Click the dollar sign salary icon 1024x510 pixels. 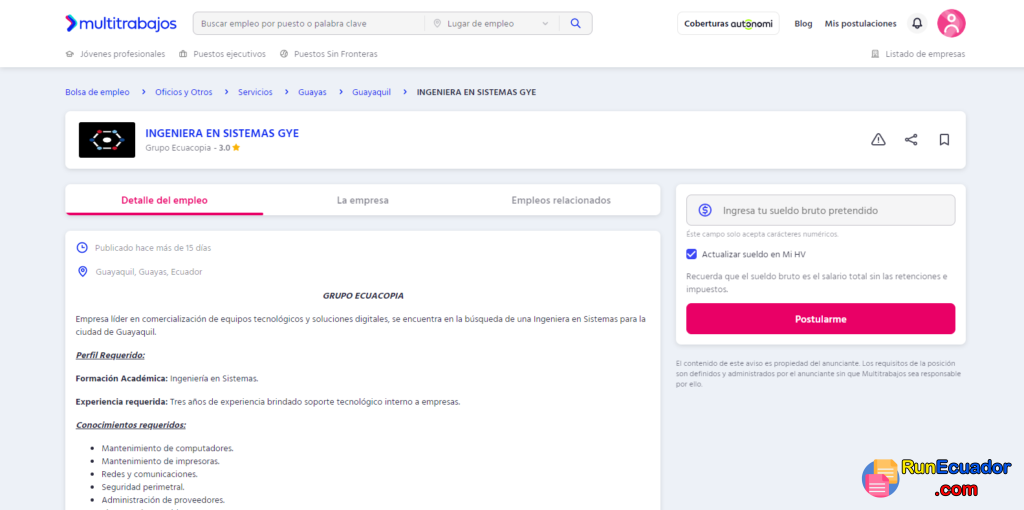(705, 210)
